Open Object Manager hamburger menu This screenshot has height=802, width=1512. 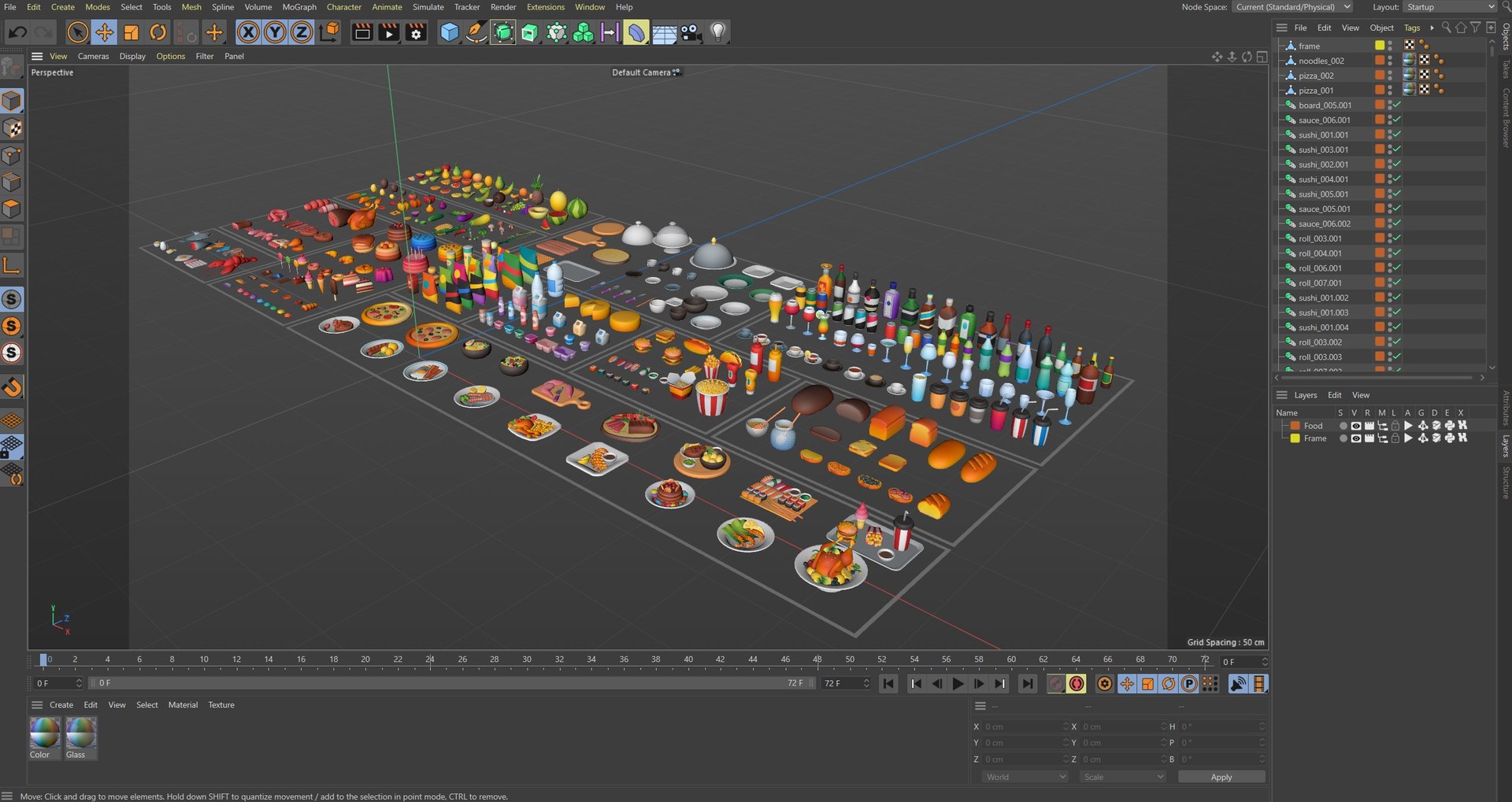pyautogui.click(x=1281, y=28)
